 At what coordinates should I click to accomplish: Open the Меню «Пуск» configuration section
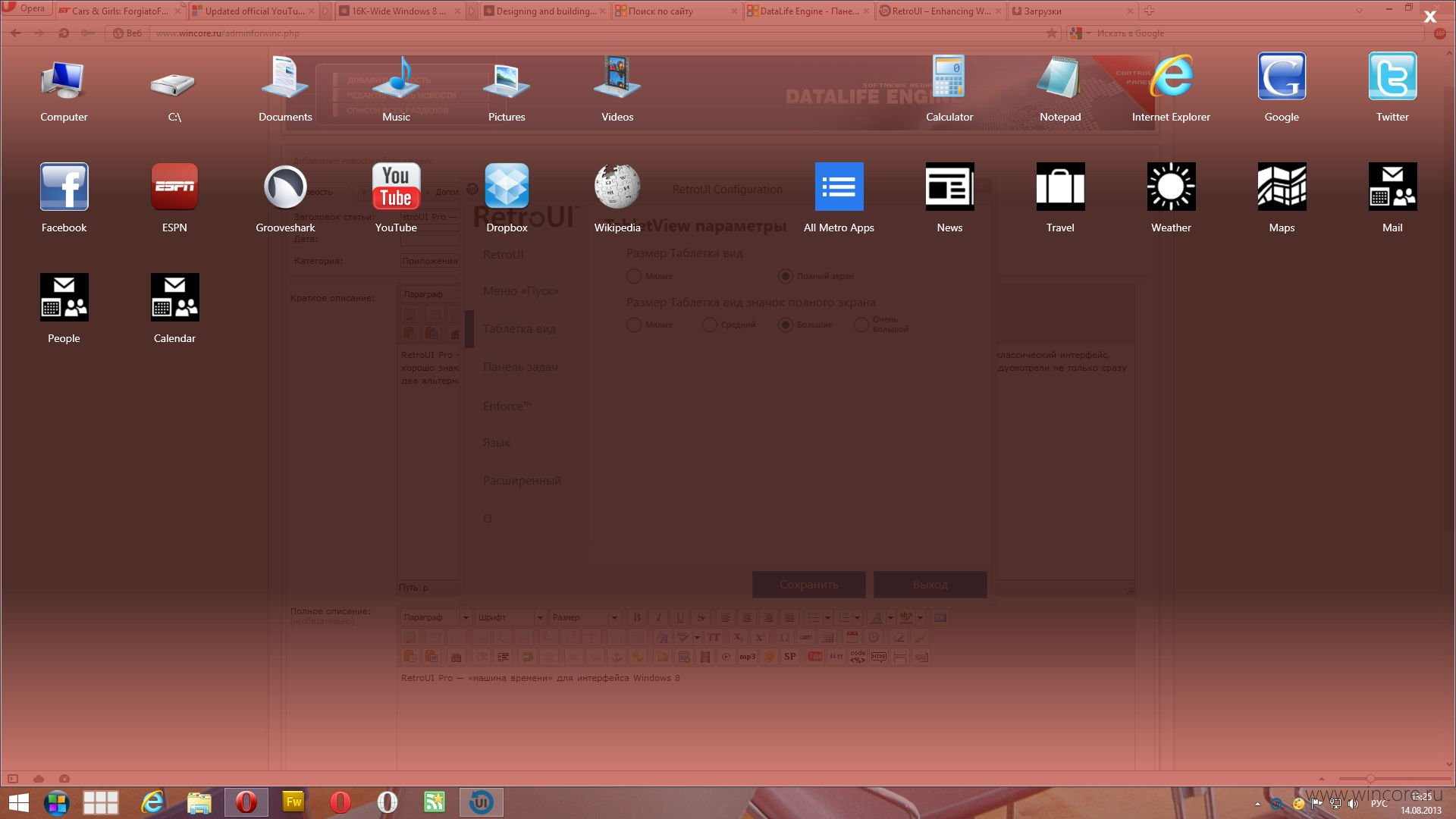[x=520, y=291]
